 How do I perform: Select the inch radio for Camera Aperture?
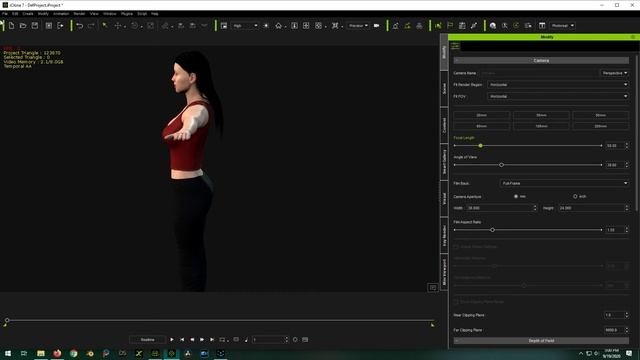point(575,196)
